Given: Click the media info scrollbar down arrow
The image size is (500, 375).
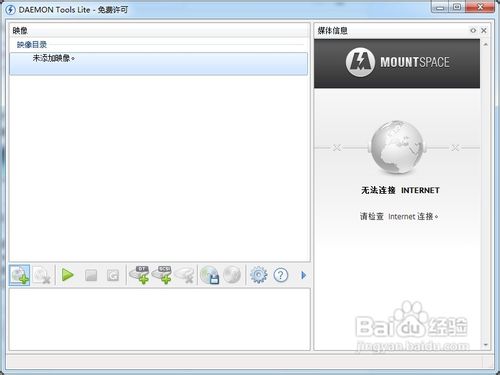Looking at the screenshot, I should 485,345.
